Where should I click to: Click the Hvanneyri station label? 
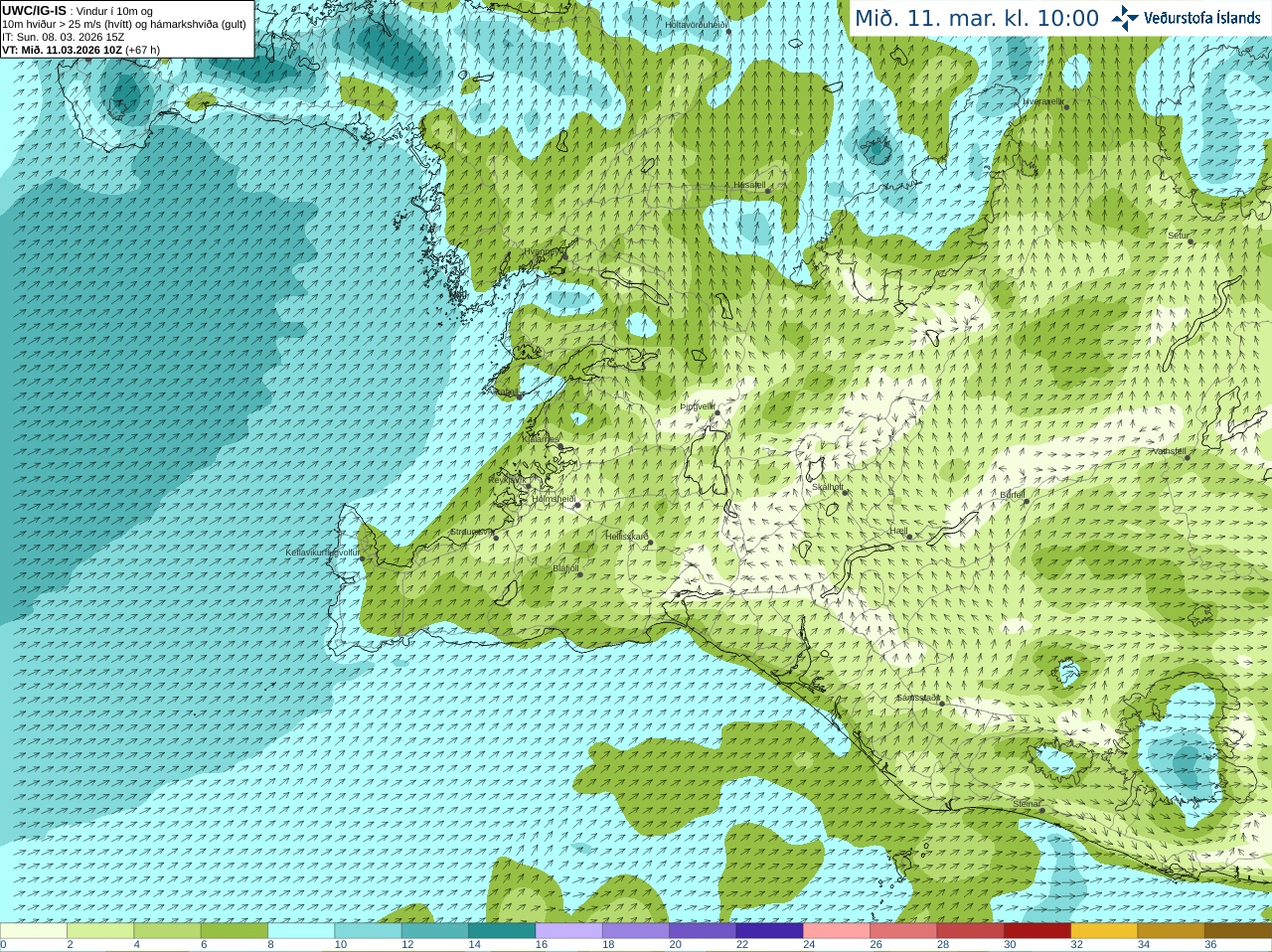[x=543, y=251]
